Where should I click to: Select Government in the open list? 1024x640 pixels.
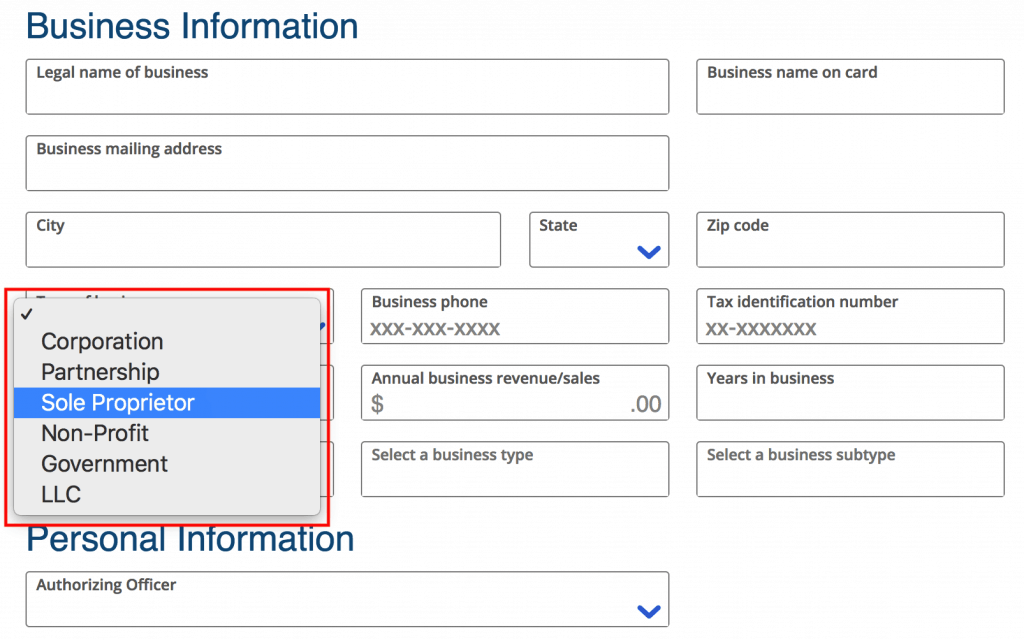point(104,464)
